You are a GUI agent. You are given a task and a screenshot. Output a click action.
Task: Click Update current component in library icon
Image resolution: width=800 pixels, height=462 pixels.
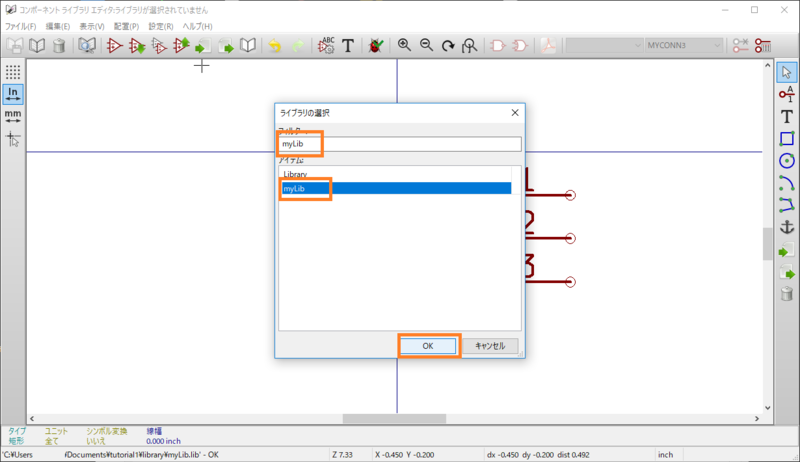(181, 45)
